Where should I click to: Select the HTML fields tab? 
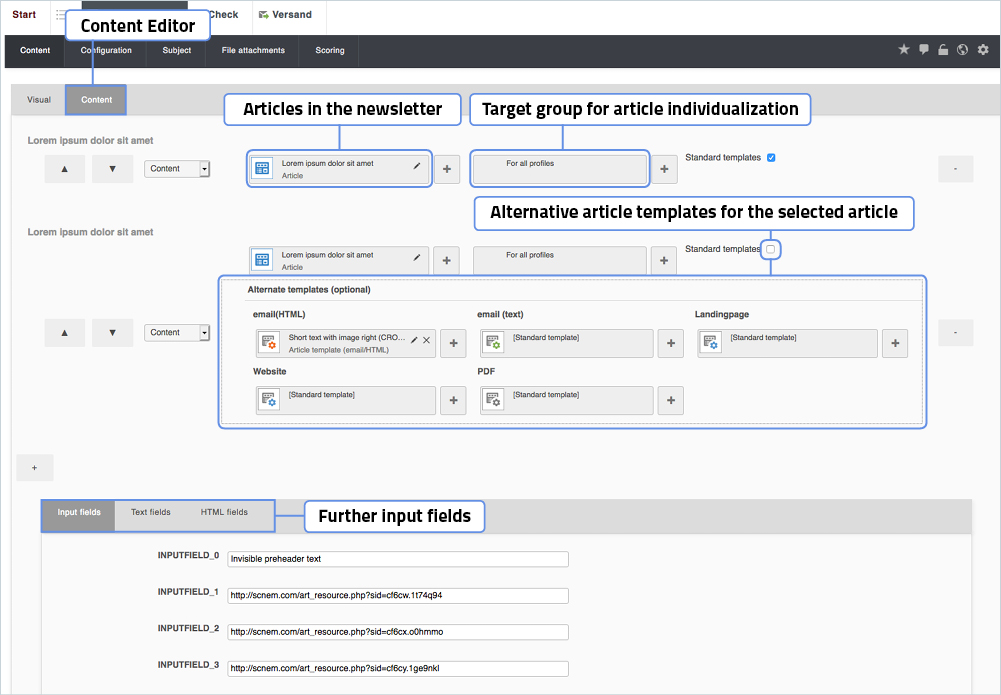tap(224, 513)
